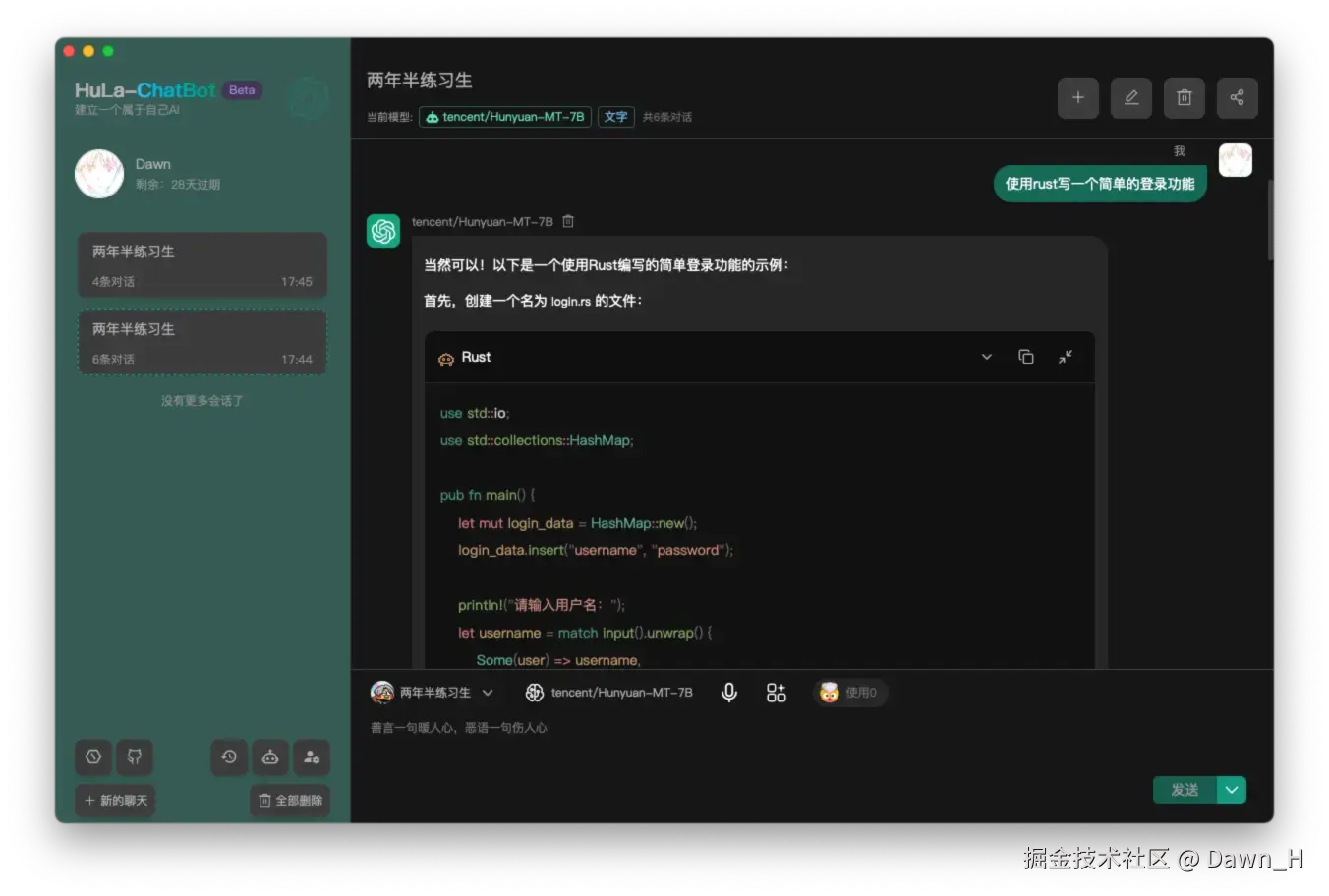Click the chat scrollbar on the right

[1270, 219]
